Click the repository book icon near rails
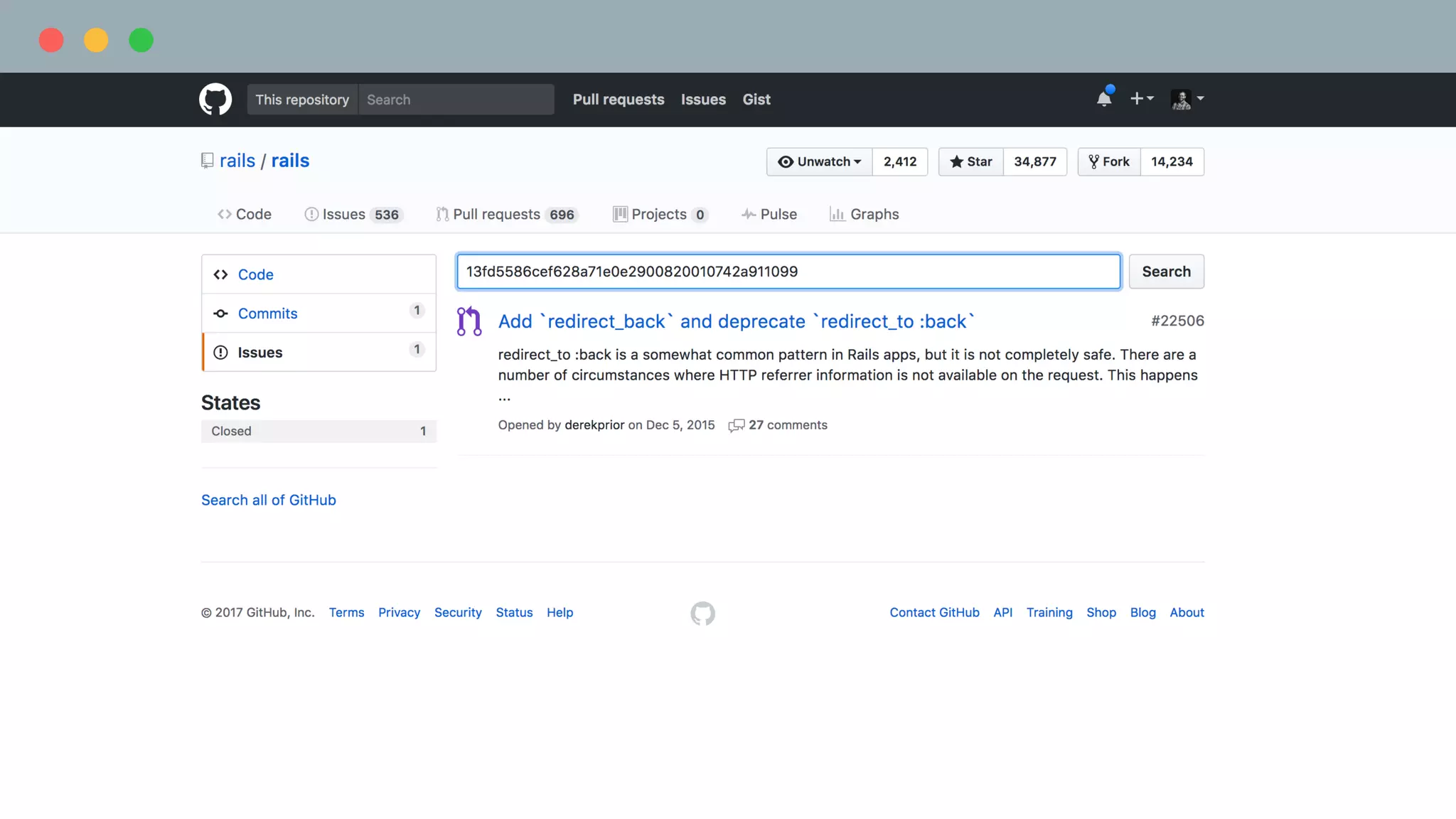Image resolution: width=1456 pixels, height=819 pixels. 207,161
